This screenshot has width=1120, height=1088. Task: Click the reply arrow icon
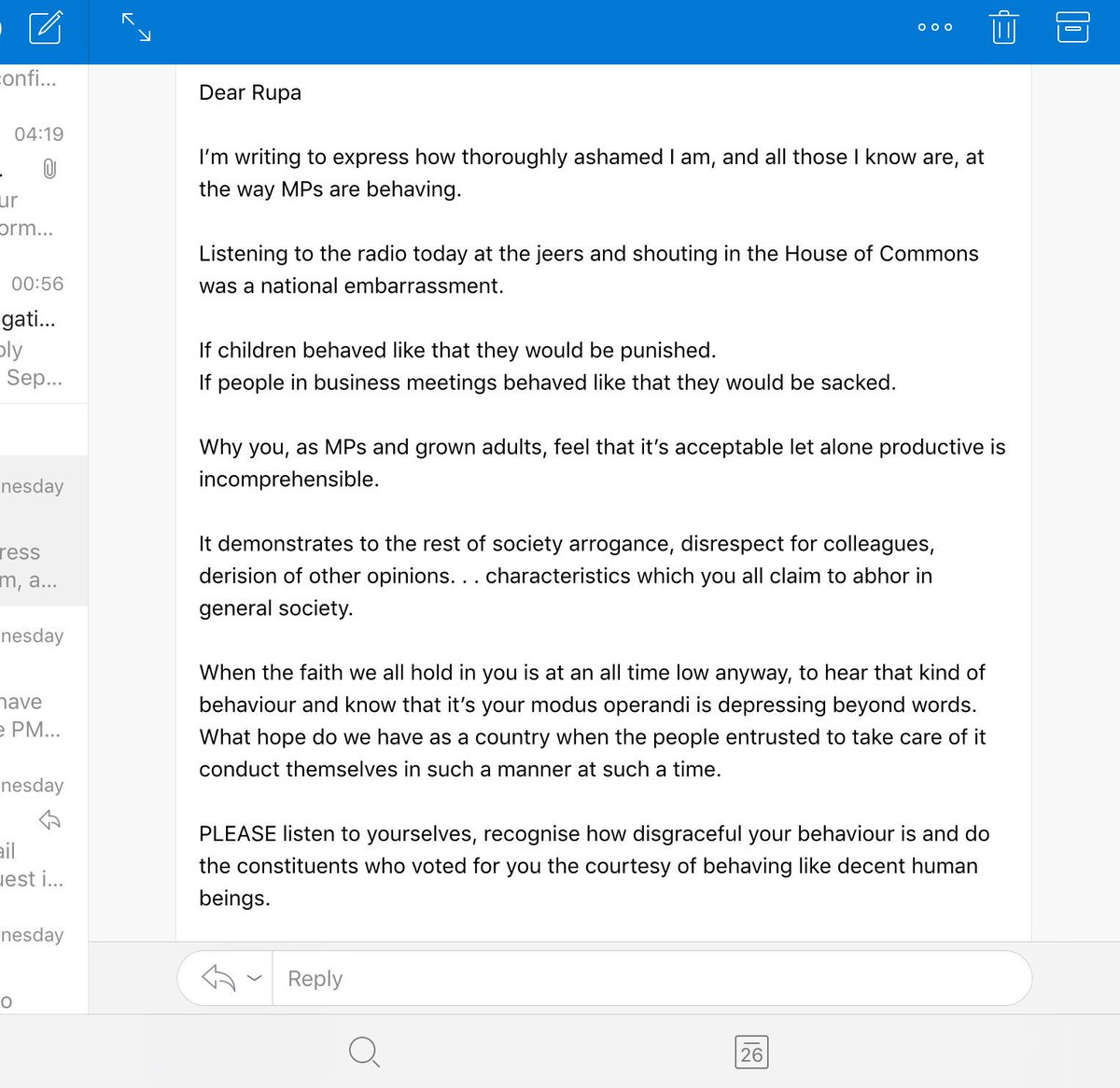[218, 978]
